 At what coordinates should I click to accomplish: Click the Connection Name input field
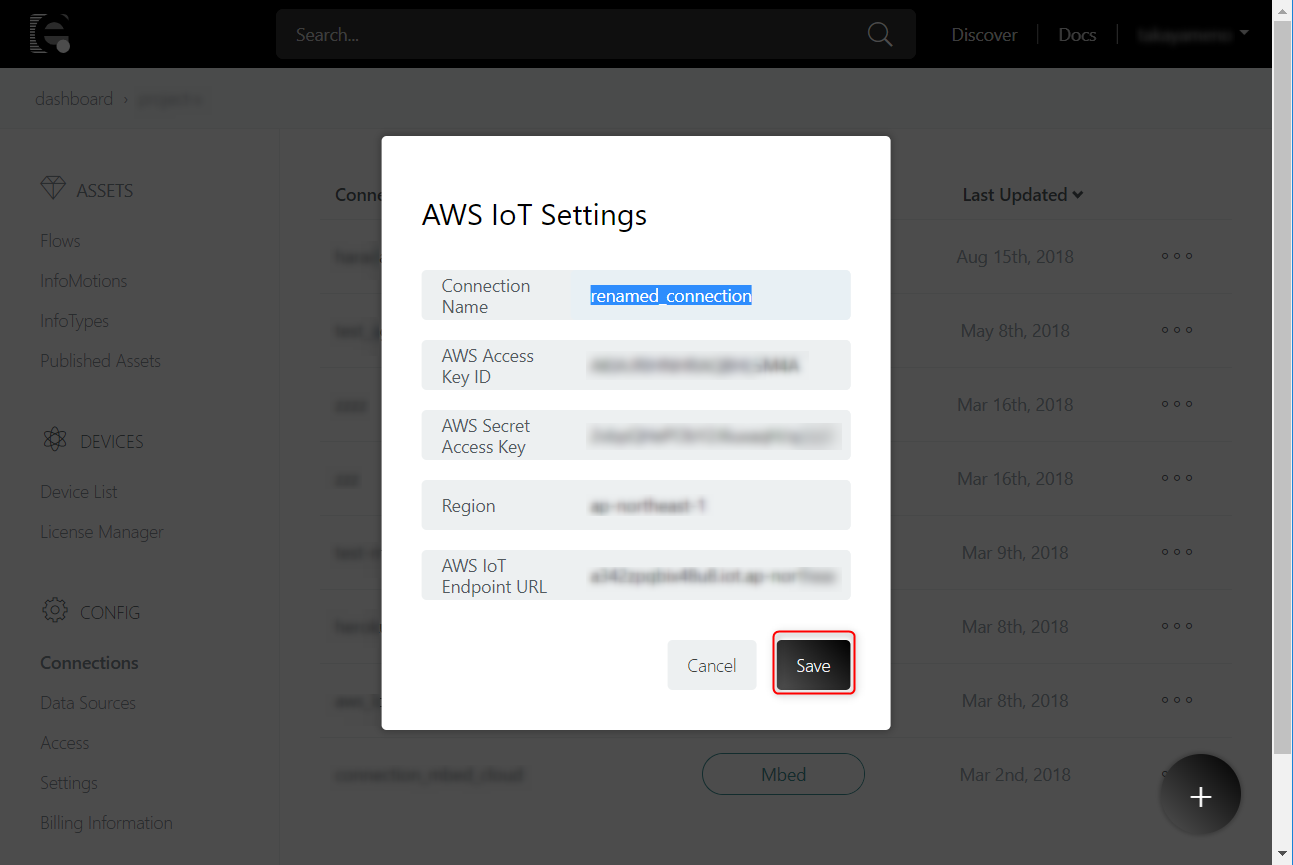712,296
